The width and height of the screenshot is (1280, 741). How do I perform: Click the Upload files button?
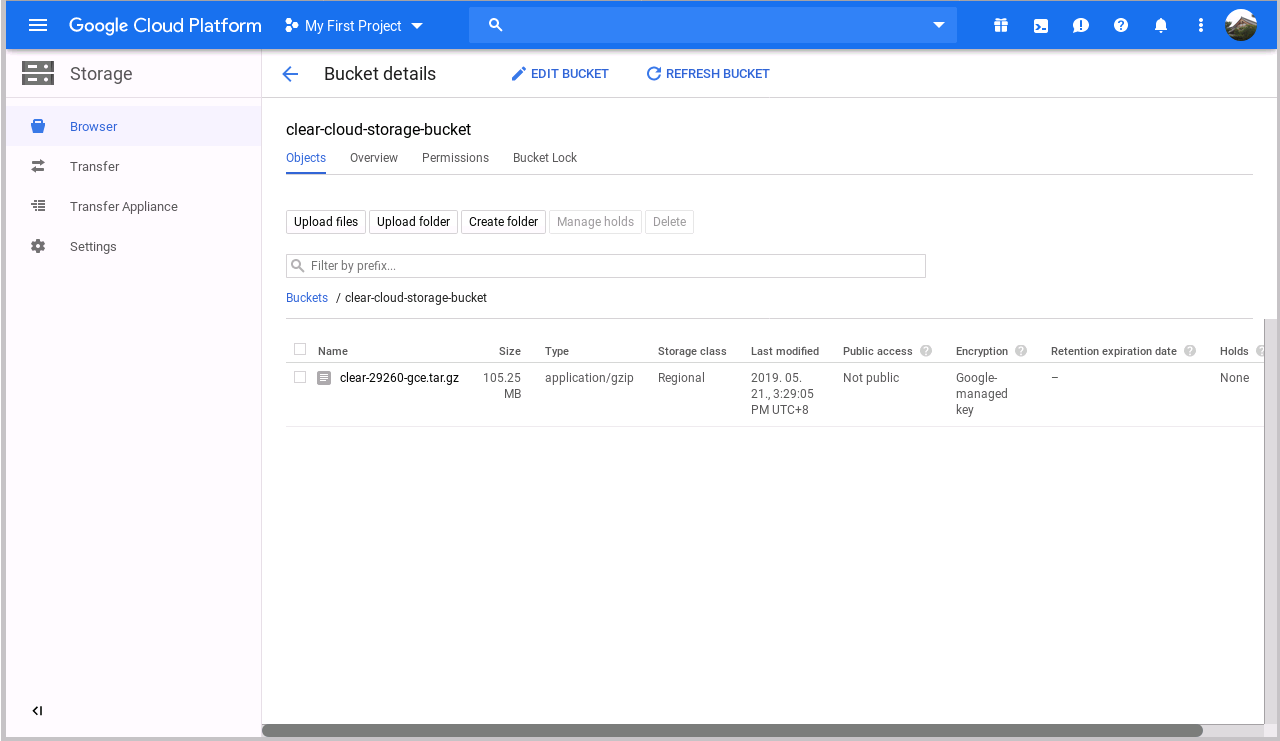326,222
